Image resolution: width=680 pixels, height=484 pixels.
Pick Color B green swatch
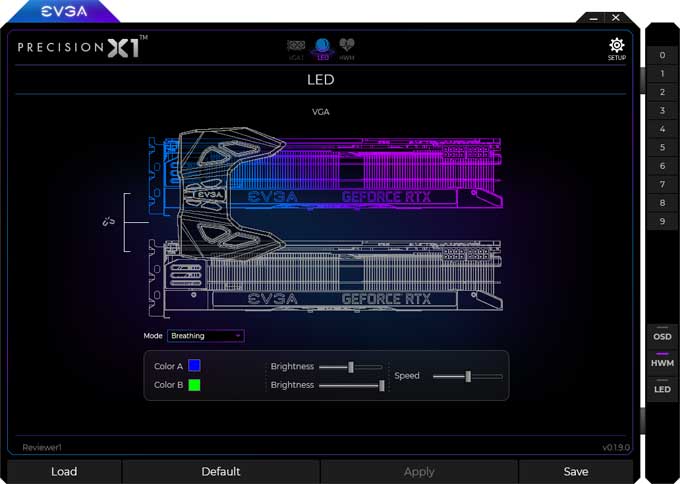[194, 385]
